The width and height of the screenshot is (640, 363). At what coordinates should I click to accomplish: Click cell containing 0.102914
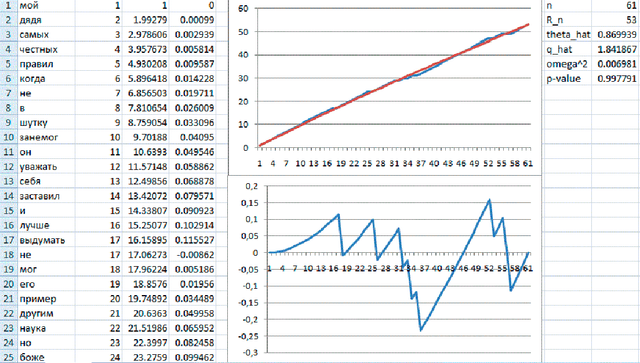click(192, 225)
